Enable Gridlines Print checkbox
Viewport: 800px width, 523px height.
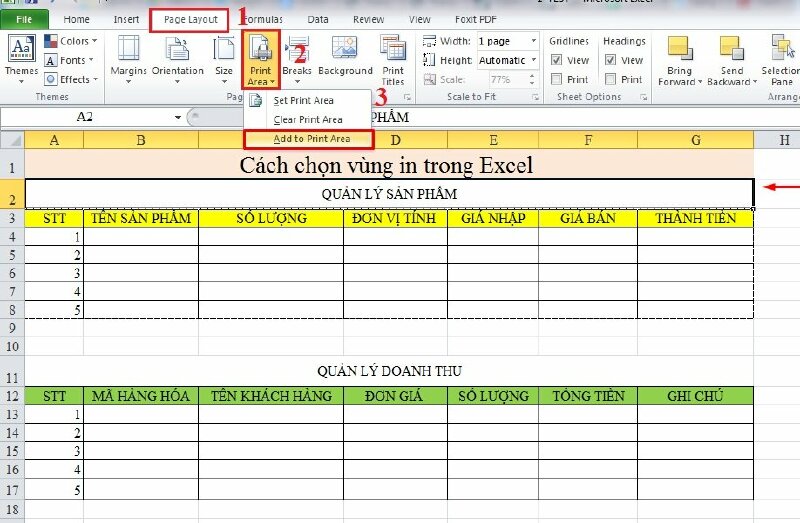click(557, 79)
